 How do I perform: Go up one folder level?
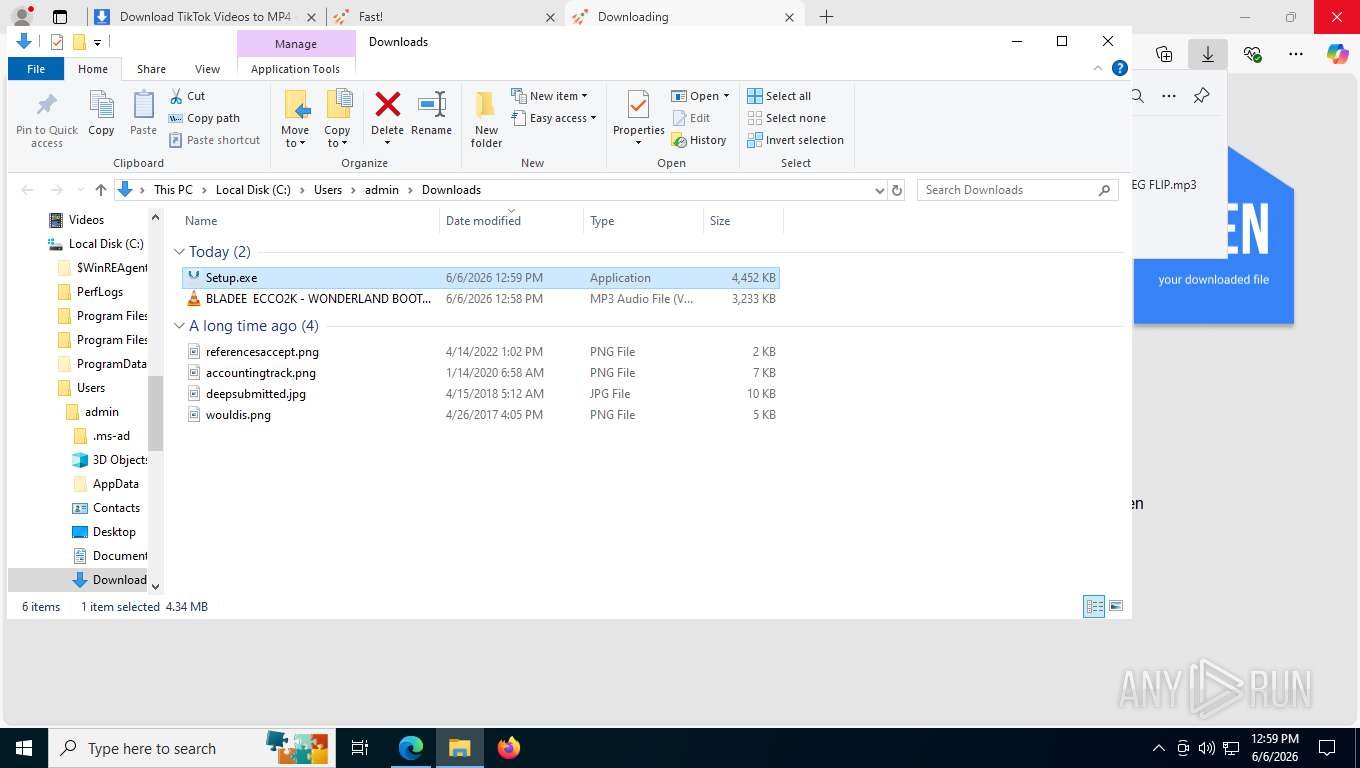[x=100, y=190]
